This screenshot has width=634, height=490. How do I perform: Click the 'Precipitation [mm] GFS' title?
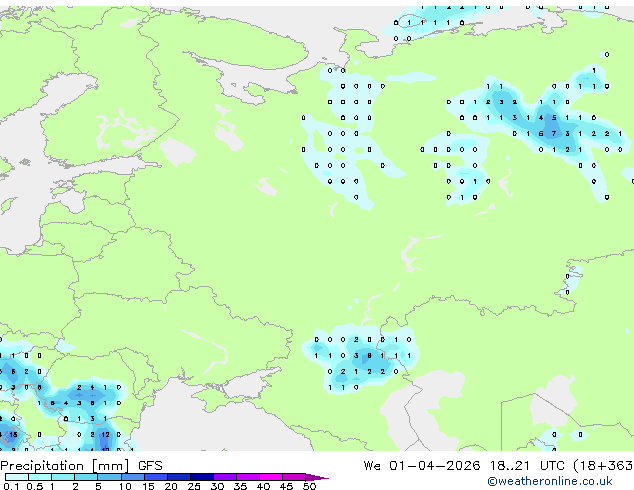(x=81, y=466)
